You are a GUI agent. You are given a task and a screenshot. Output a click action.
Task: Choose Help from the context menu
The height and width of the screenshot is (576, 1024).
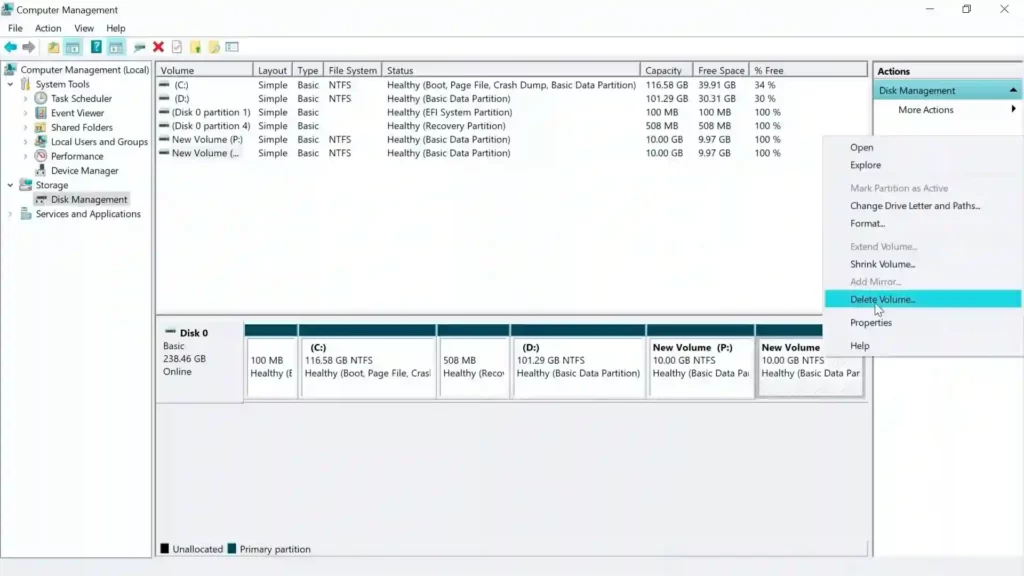[x=923, y=345]
